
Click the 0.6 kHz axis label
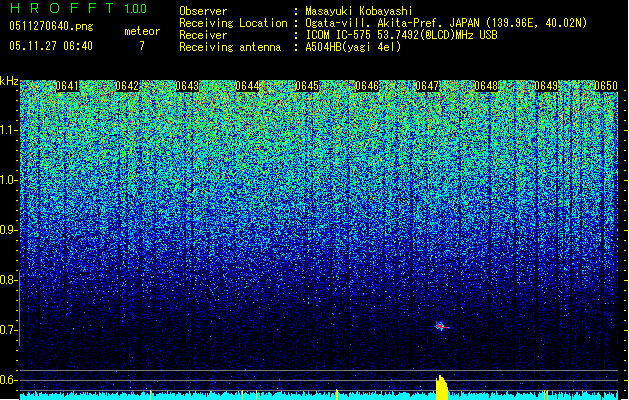click(7, 380)
